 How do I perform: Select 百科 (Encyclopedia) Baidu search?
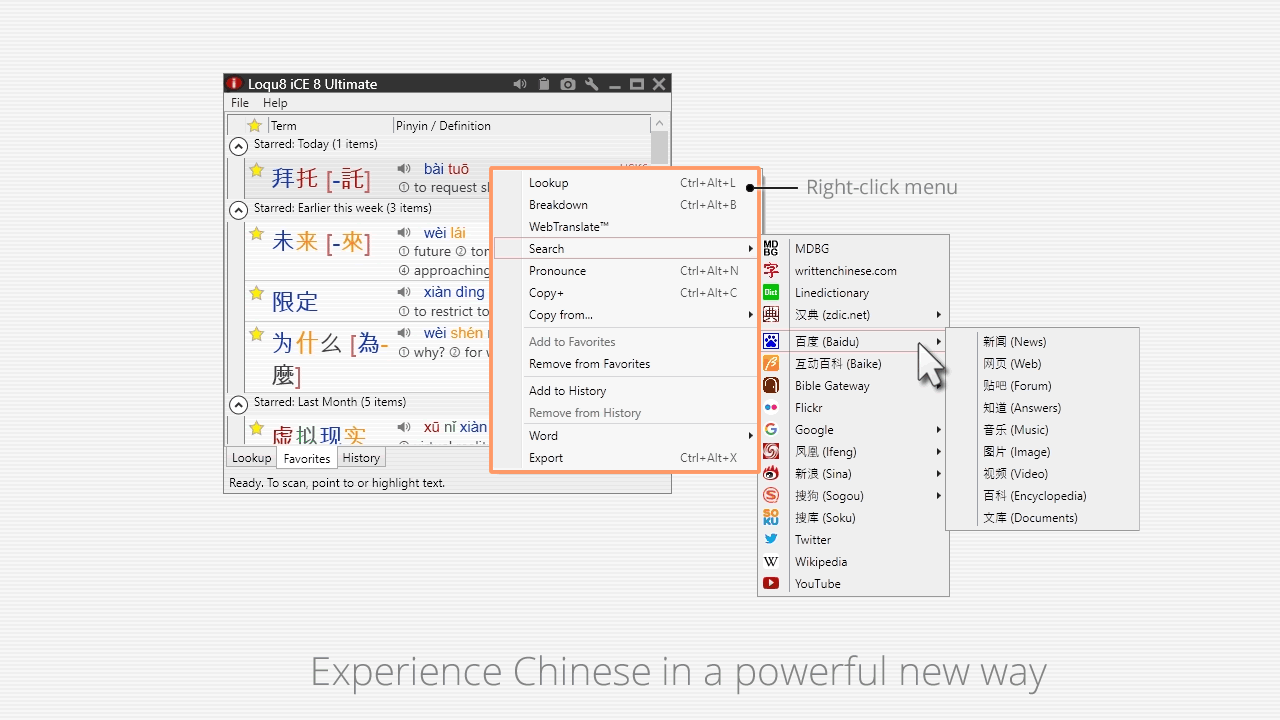click(1042, 496)
